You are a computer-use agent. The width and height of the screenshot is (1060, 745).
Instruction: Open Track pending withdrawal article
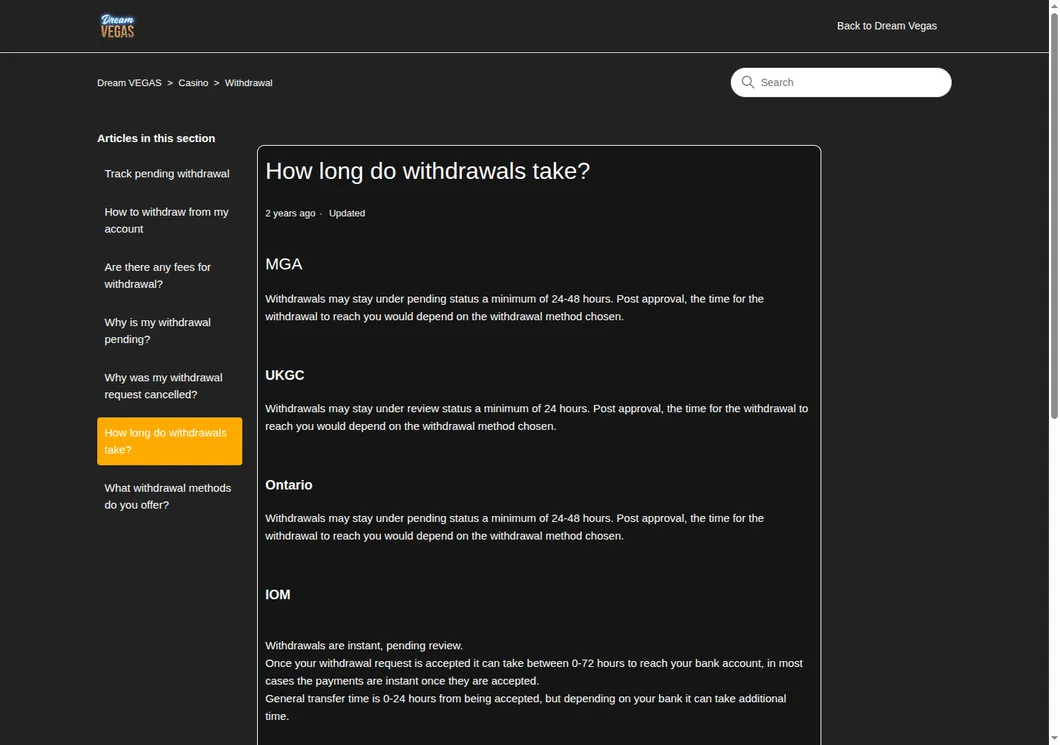[169, 174]
